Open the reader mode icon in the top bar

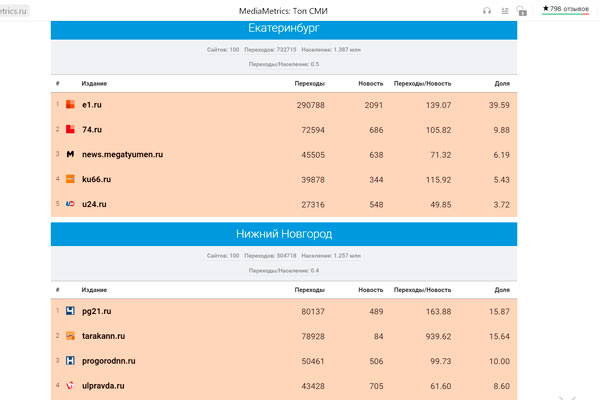point(505,11)
